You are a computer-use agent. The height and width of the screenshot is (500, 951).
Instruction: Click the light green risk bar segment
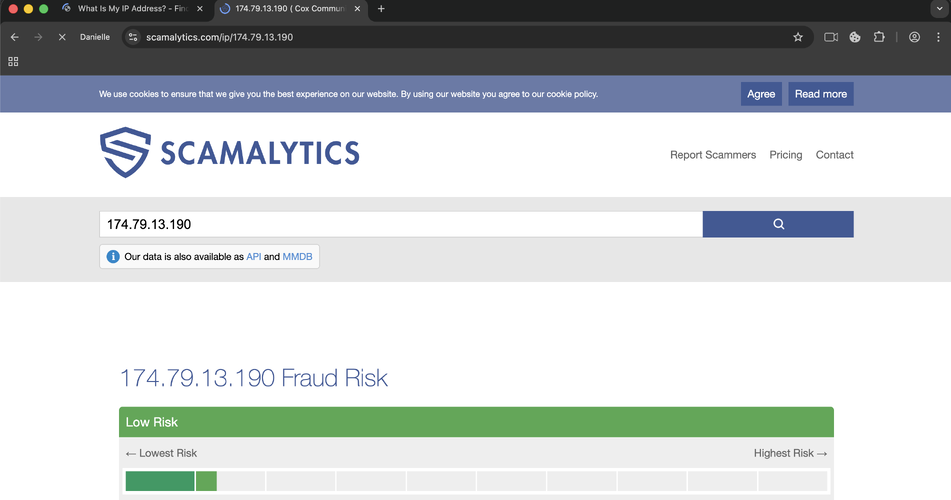[x=206, y=481]
